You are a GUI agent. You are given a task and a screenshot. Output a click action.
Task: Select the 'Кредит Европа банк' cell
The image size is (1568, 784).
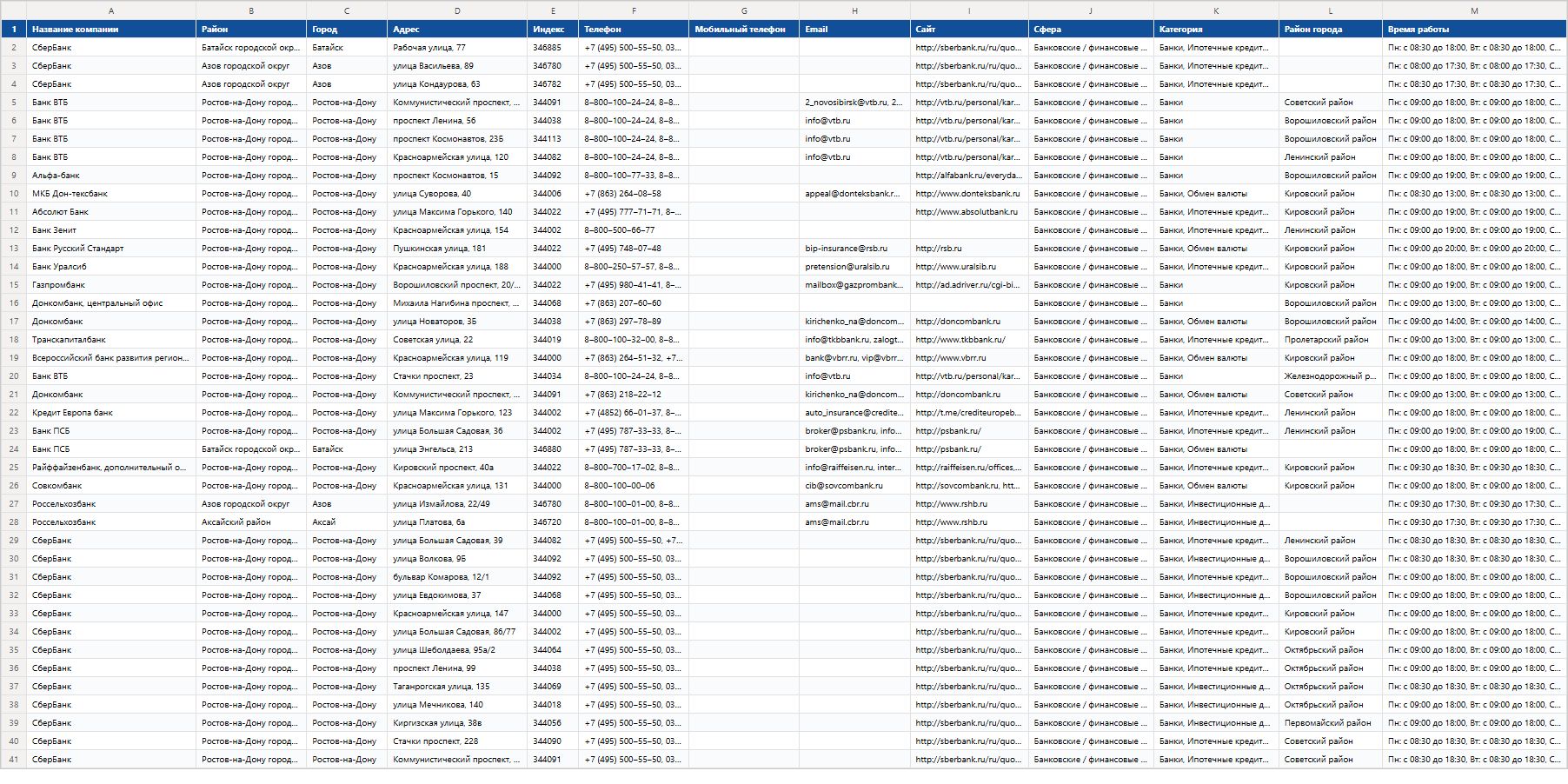111,413
